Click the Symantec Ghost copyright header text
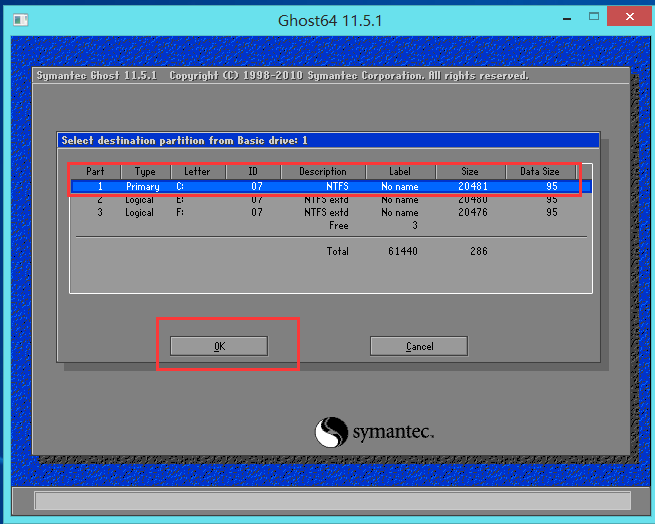 (x=282, y=76)
